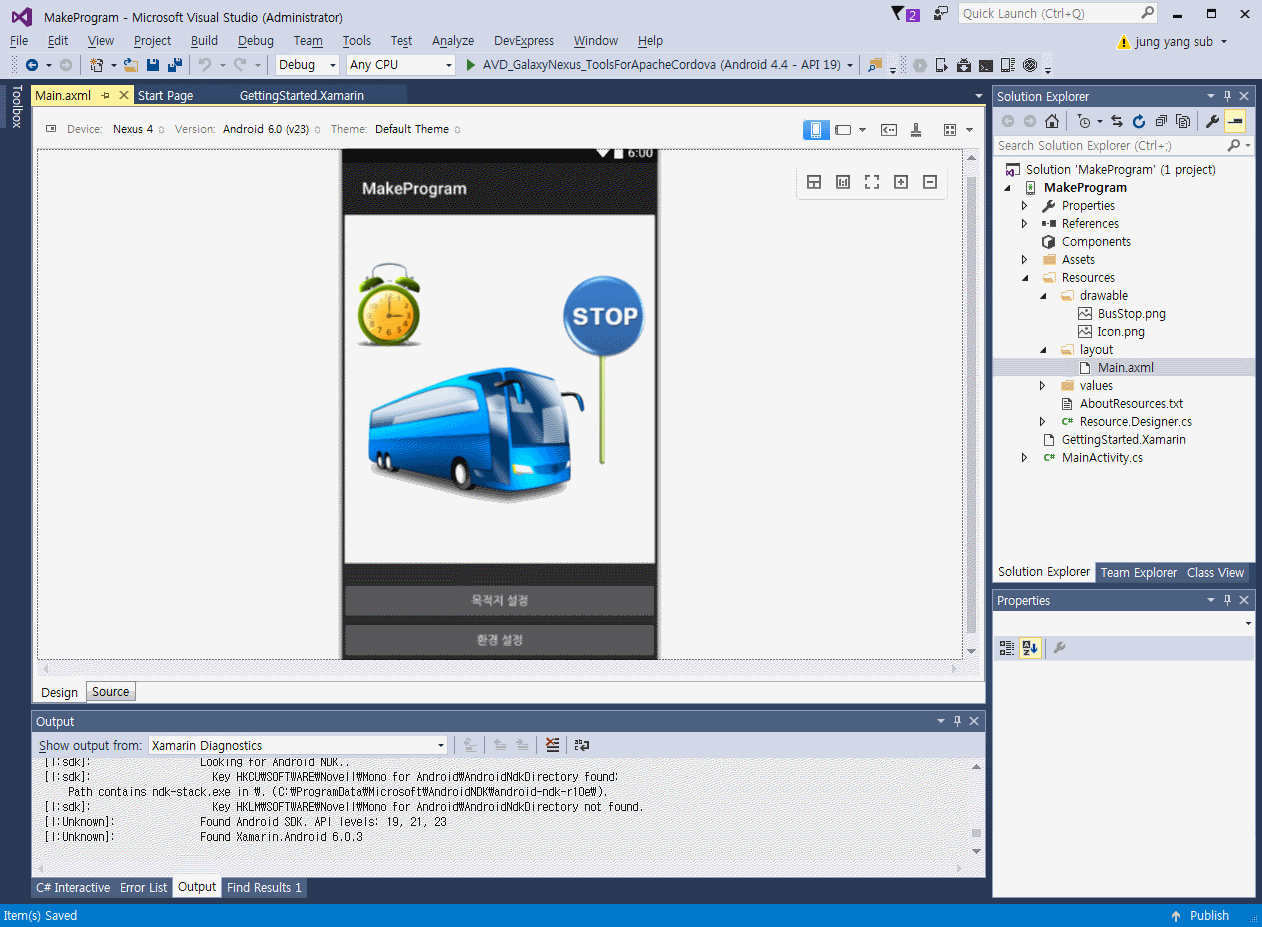1262x927 pixels.
Task: Refresh the Solution Explorer
Action: (x=1139, y=121)
